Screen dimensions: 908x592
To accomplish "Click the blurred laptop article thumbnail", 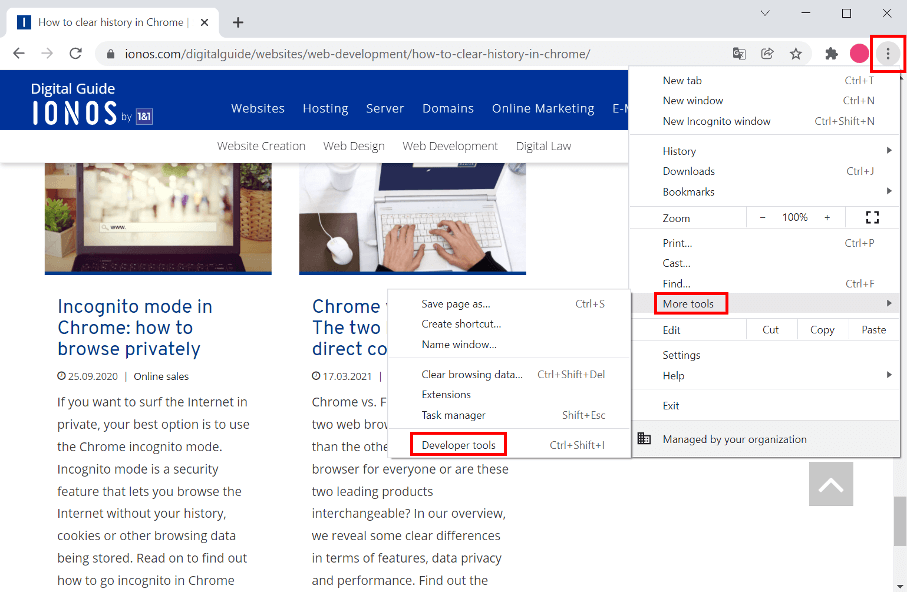I will (x=158, y=218).
